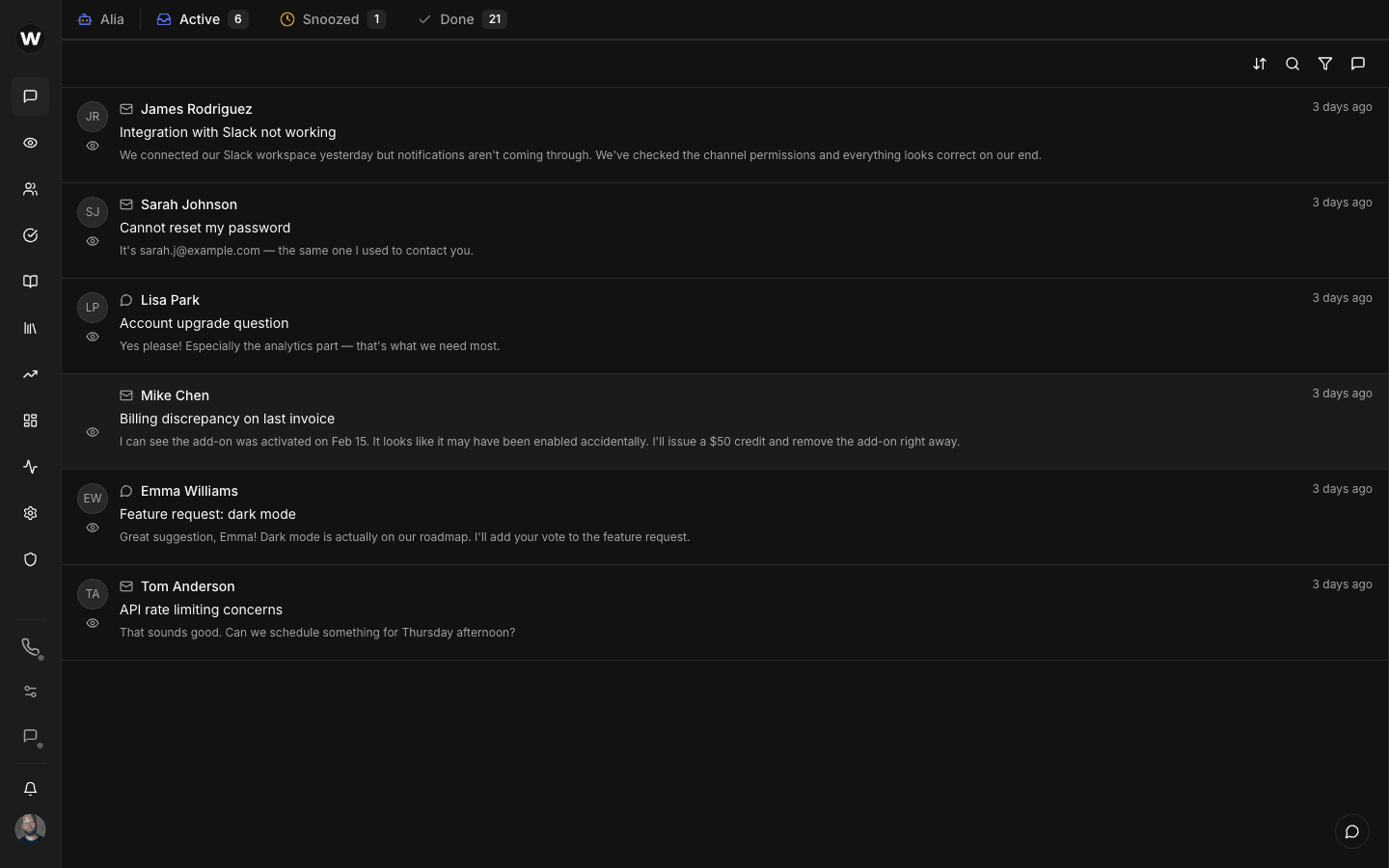The image size is (1389, 868).
Task: Open the search icon in toolbar
Action: click(1293, 64)
